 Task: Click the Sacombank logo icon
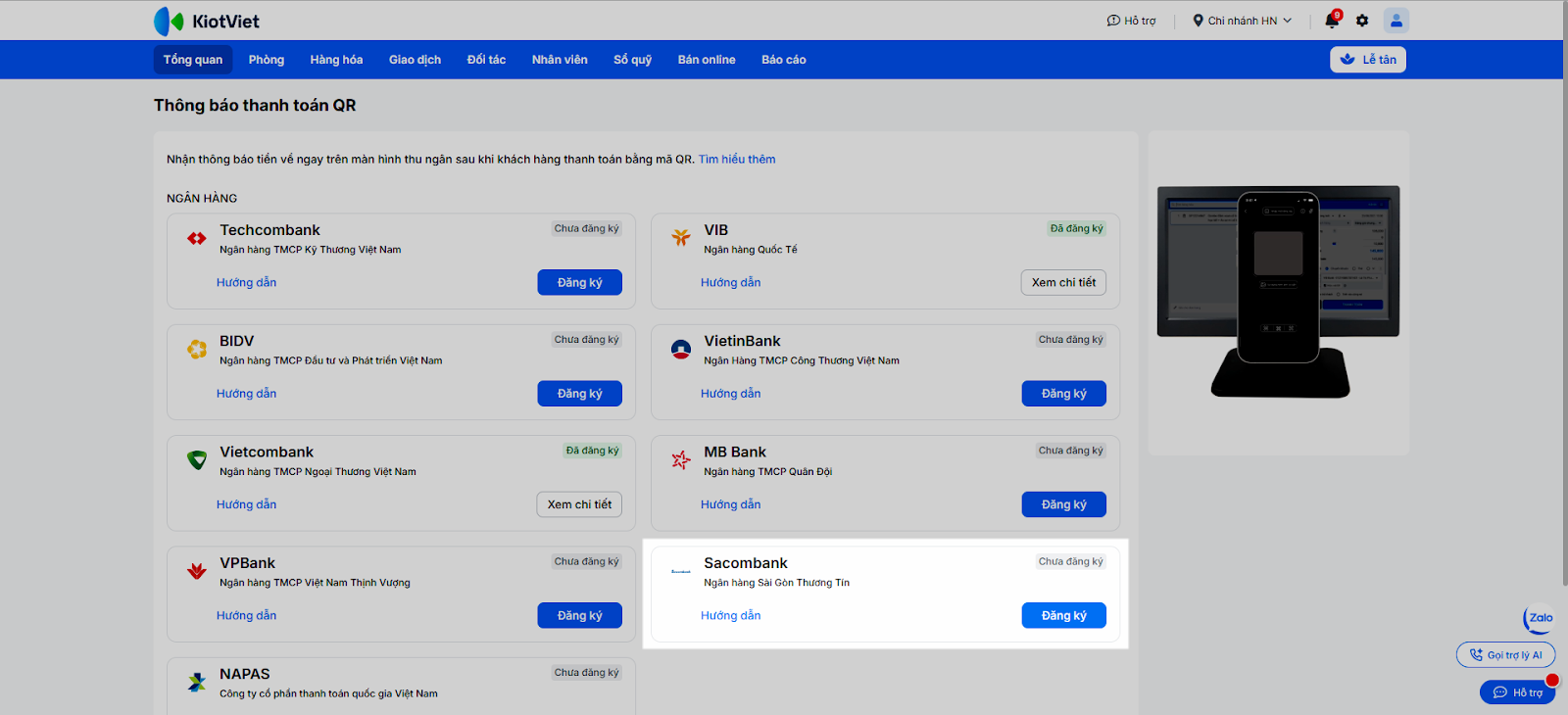(681, 571)
